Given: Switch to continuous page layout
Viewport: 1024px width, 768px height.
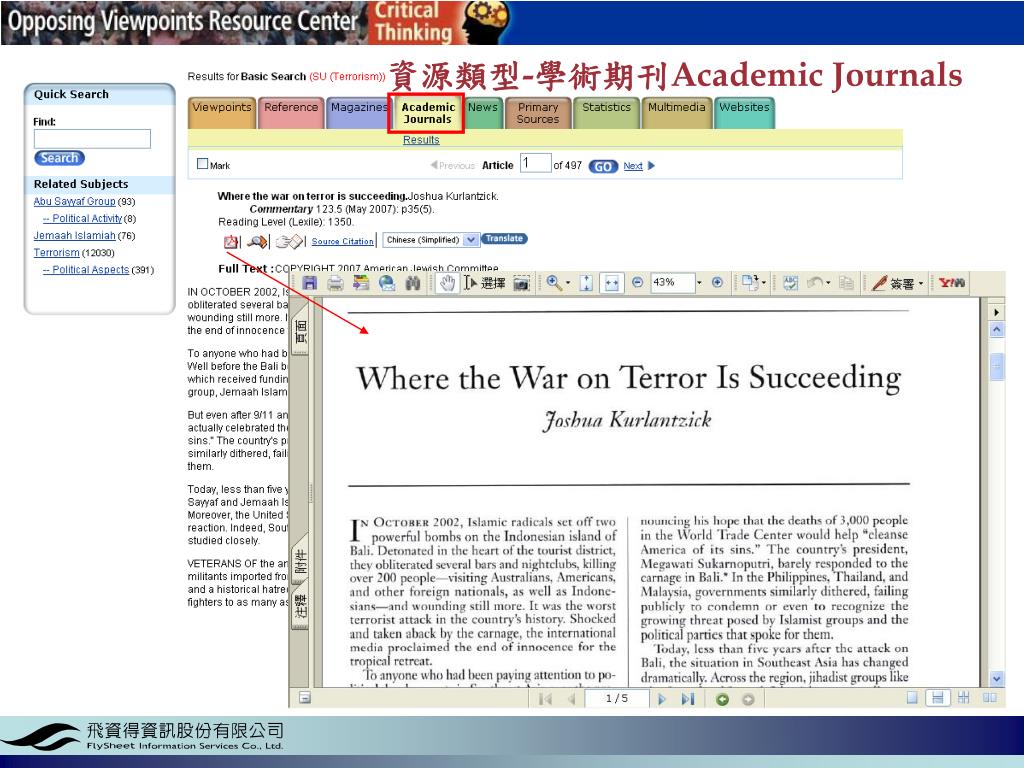Looking at the screenshot, I should [937, 698].
